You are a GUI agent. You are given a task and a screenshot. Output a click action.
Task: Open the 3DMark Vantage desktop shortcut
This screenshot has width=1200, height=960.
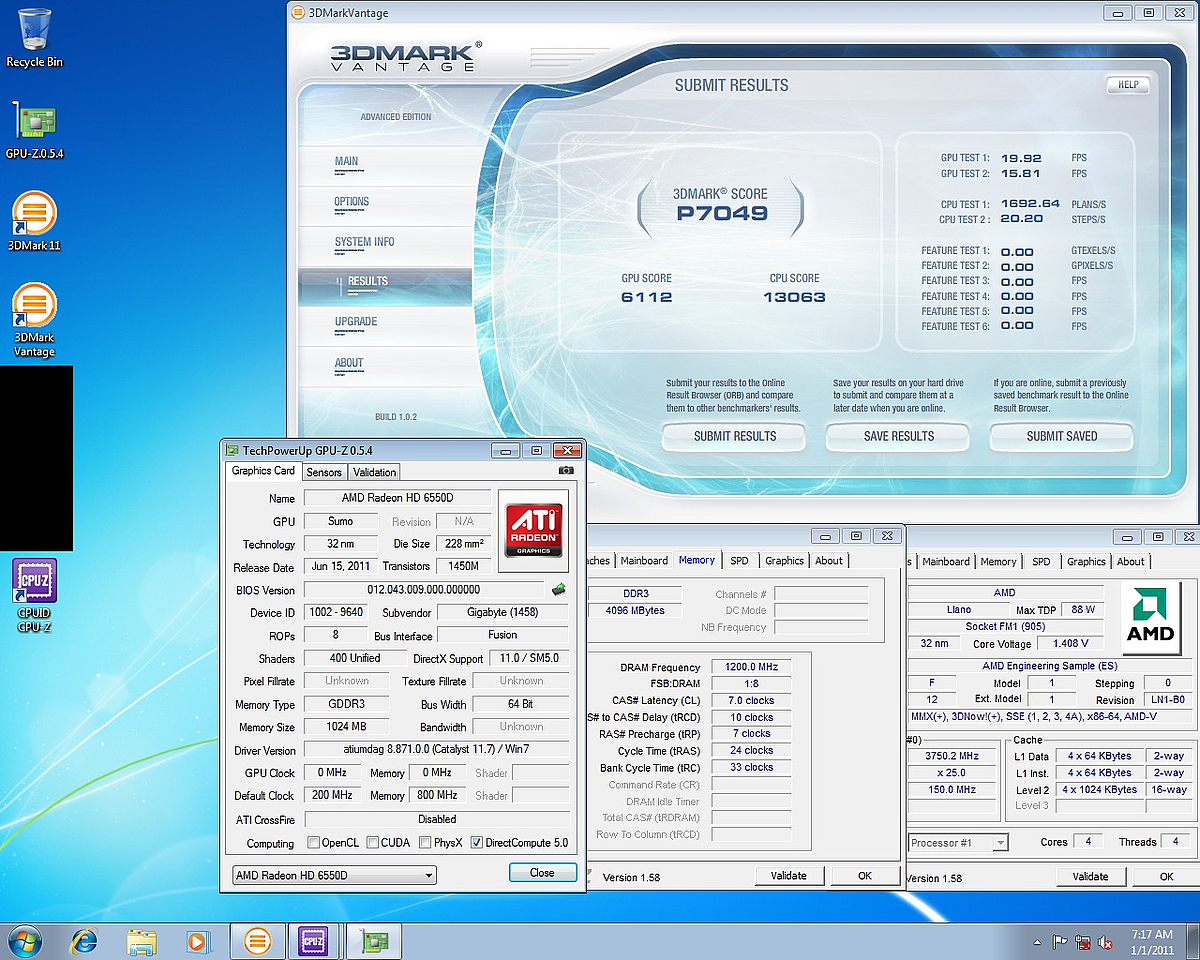[34, 320]
